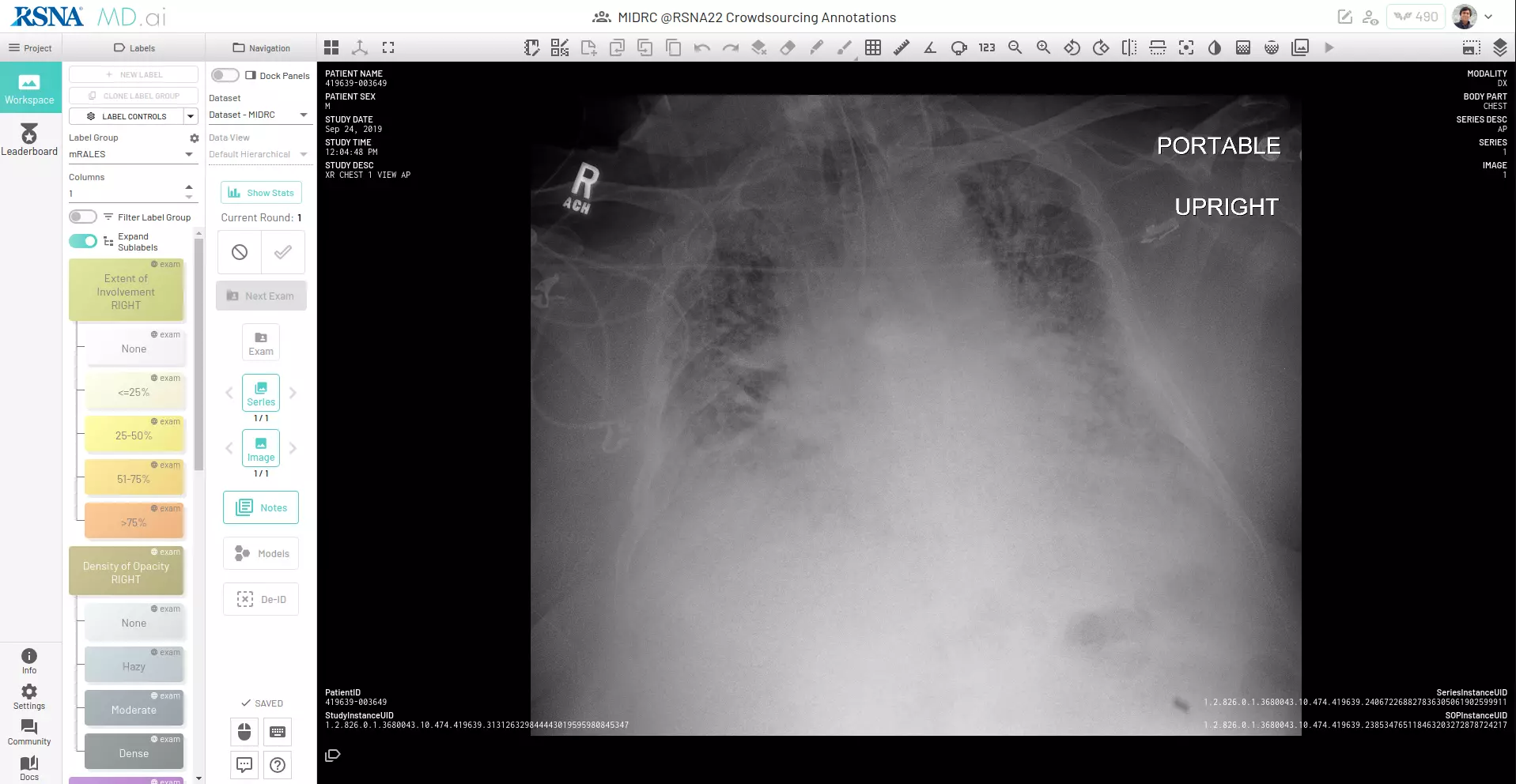Screen dimensions: 1516x784
Task: Toggle the Dock Panels switch
Action: coord(225,75)
